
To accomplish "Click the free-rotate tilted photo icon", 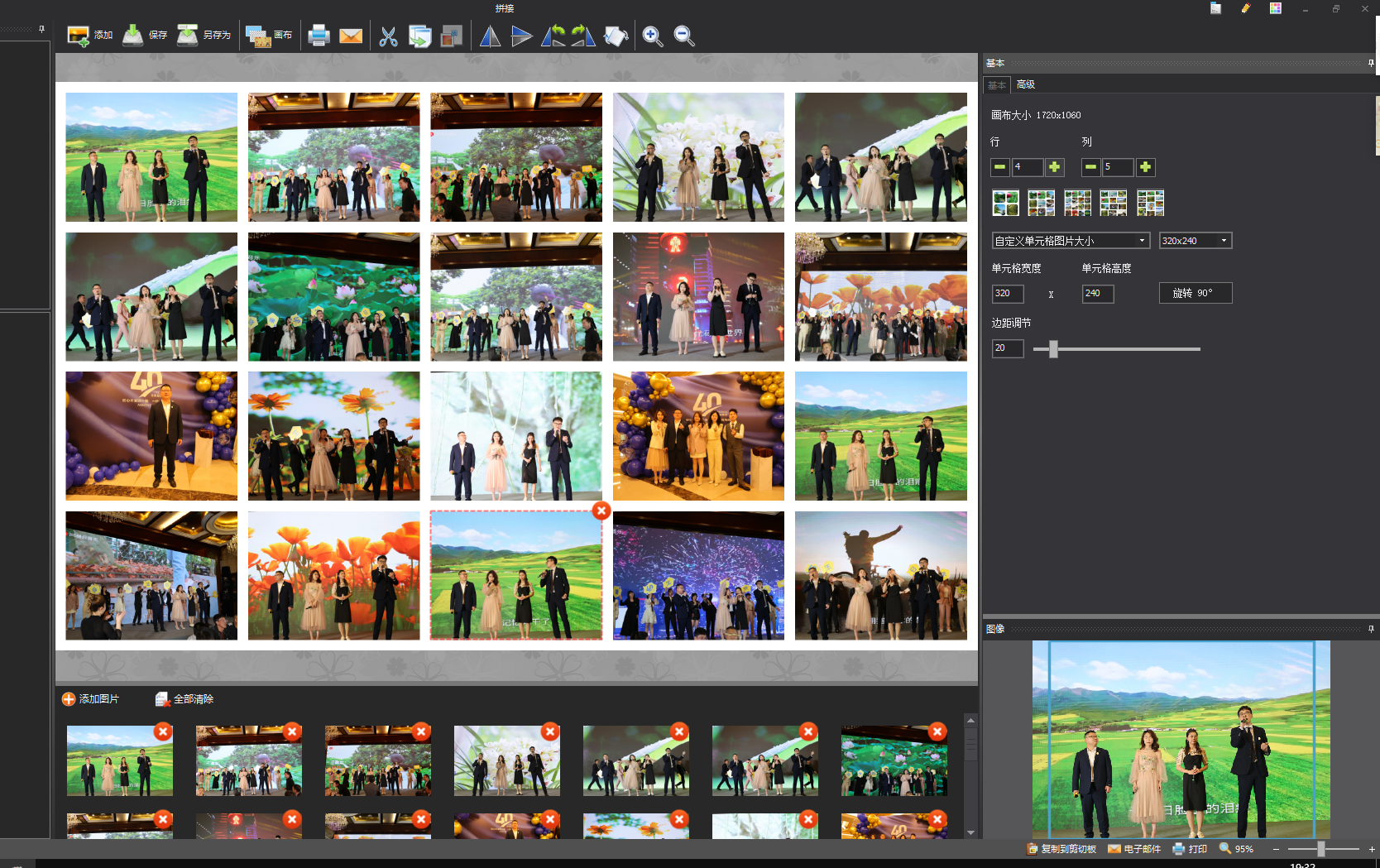I will pos(616,36).
